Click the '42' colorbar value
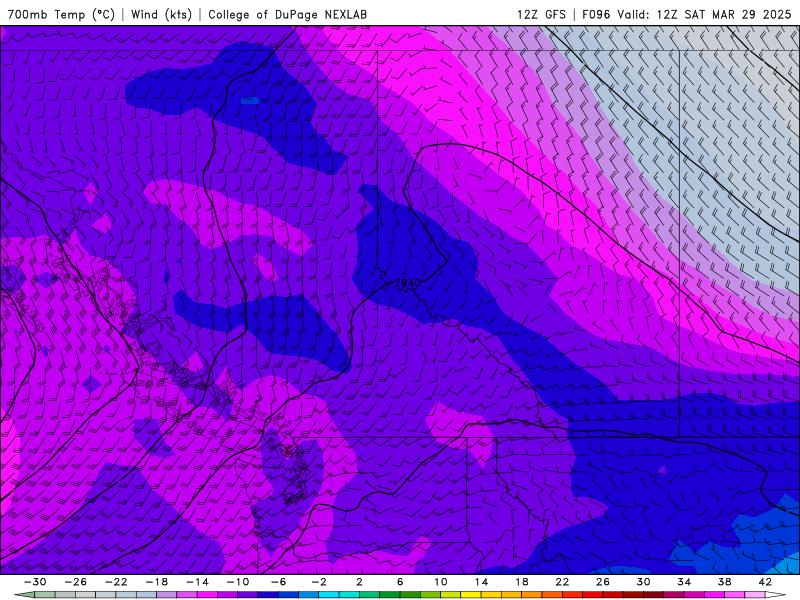 point(765,582)
